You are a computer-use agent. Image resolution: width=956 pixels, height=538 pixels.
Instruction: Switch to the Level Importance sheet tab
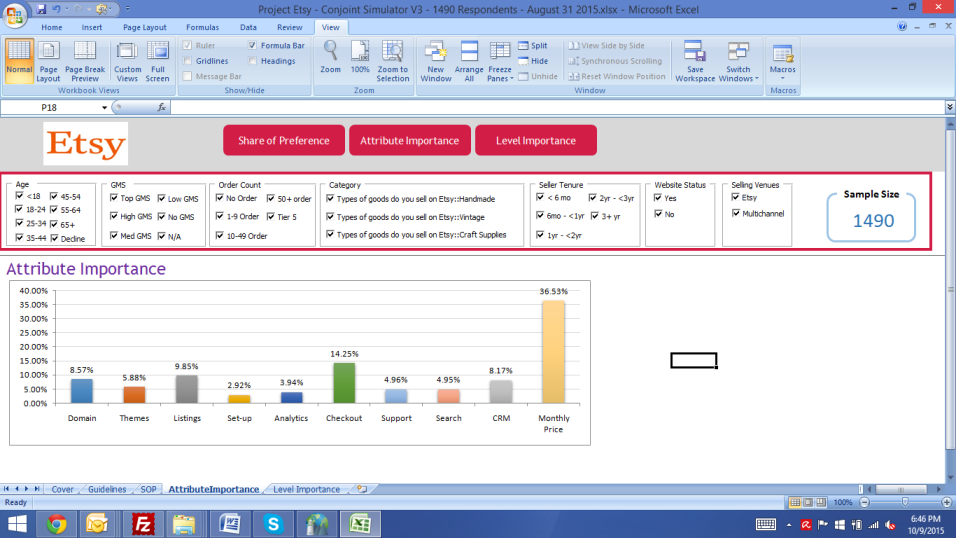click(306, 489)
